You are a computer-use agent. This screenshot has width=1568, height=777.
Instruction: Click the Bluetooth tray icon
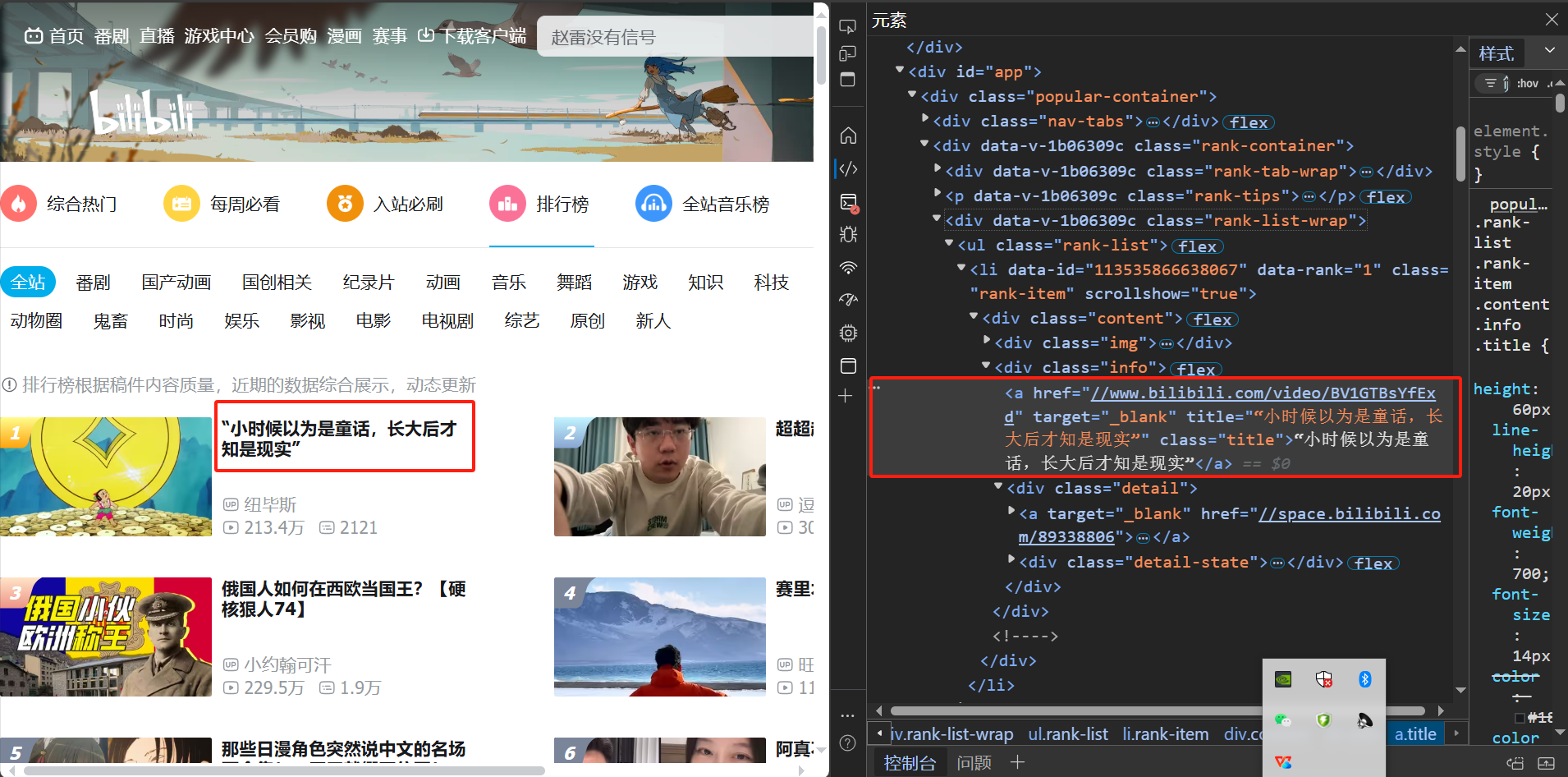[x=1364, y=679]
